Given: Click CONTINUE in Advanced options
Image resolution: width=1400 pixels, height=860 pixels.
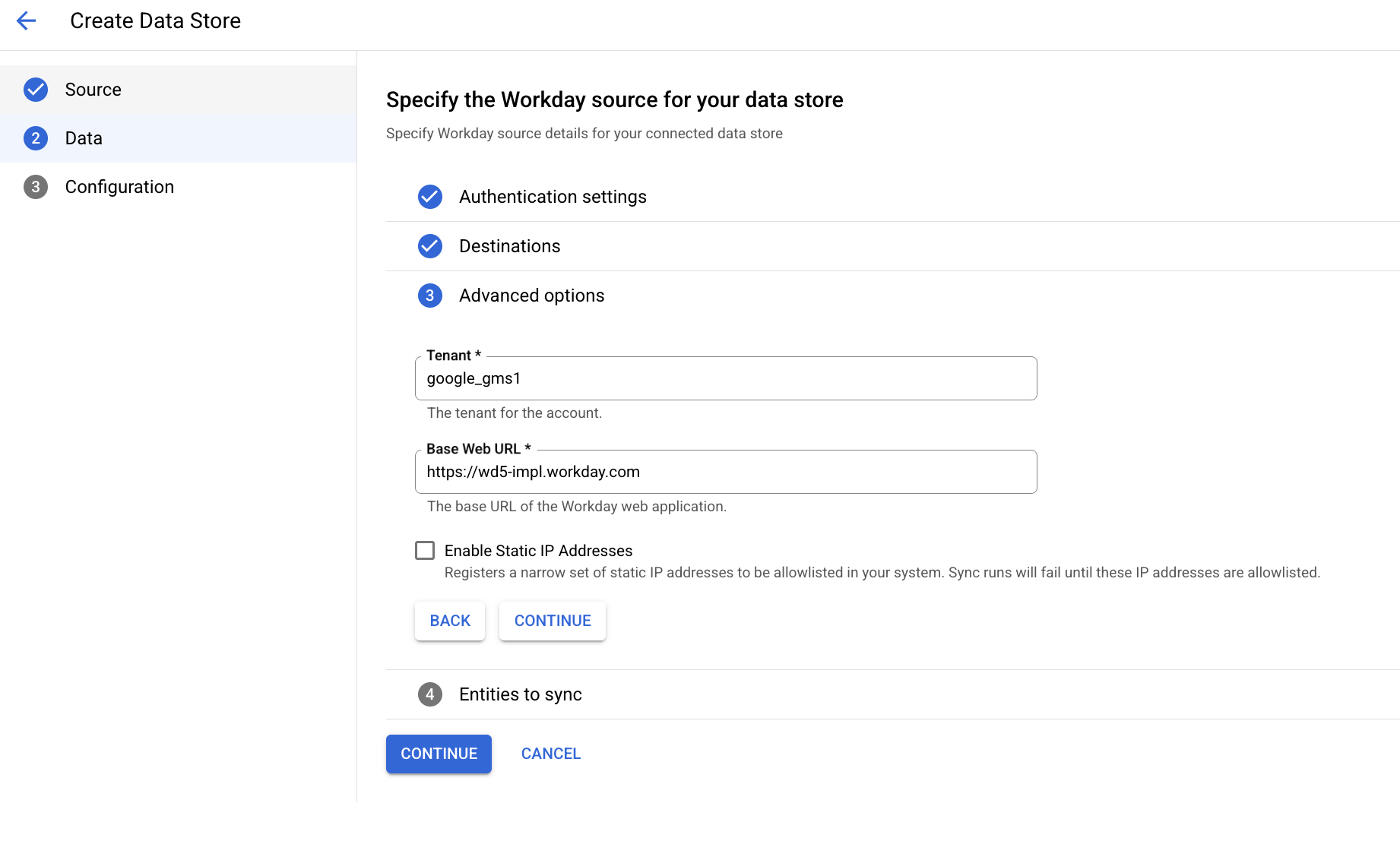Looking at the screenshot, I should 553,621.
